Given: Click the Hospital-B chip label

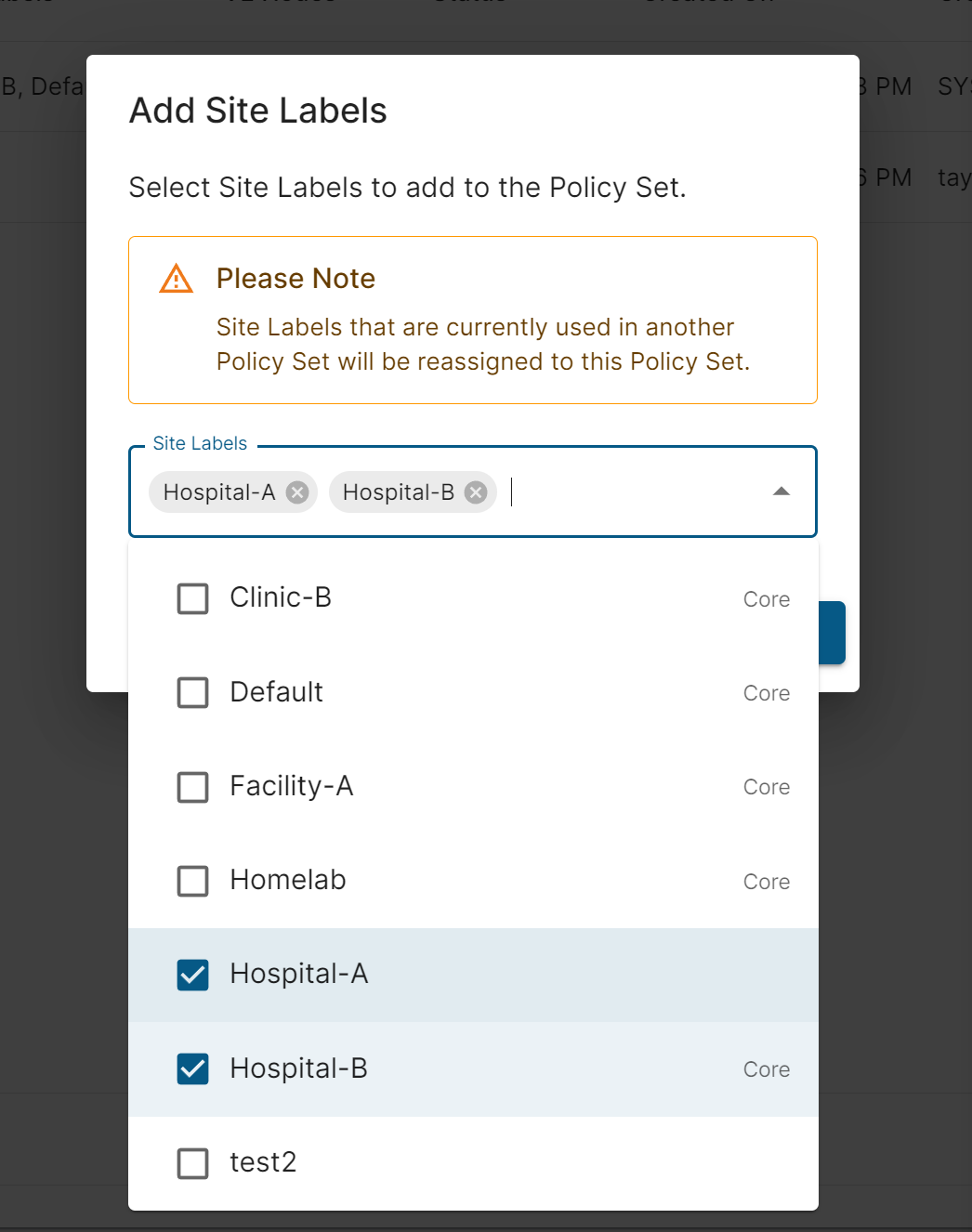Looking at the screenshot, I should tap(398, 492).
